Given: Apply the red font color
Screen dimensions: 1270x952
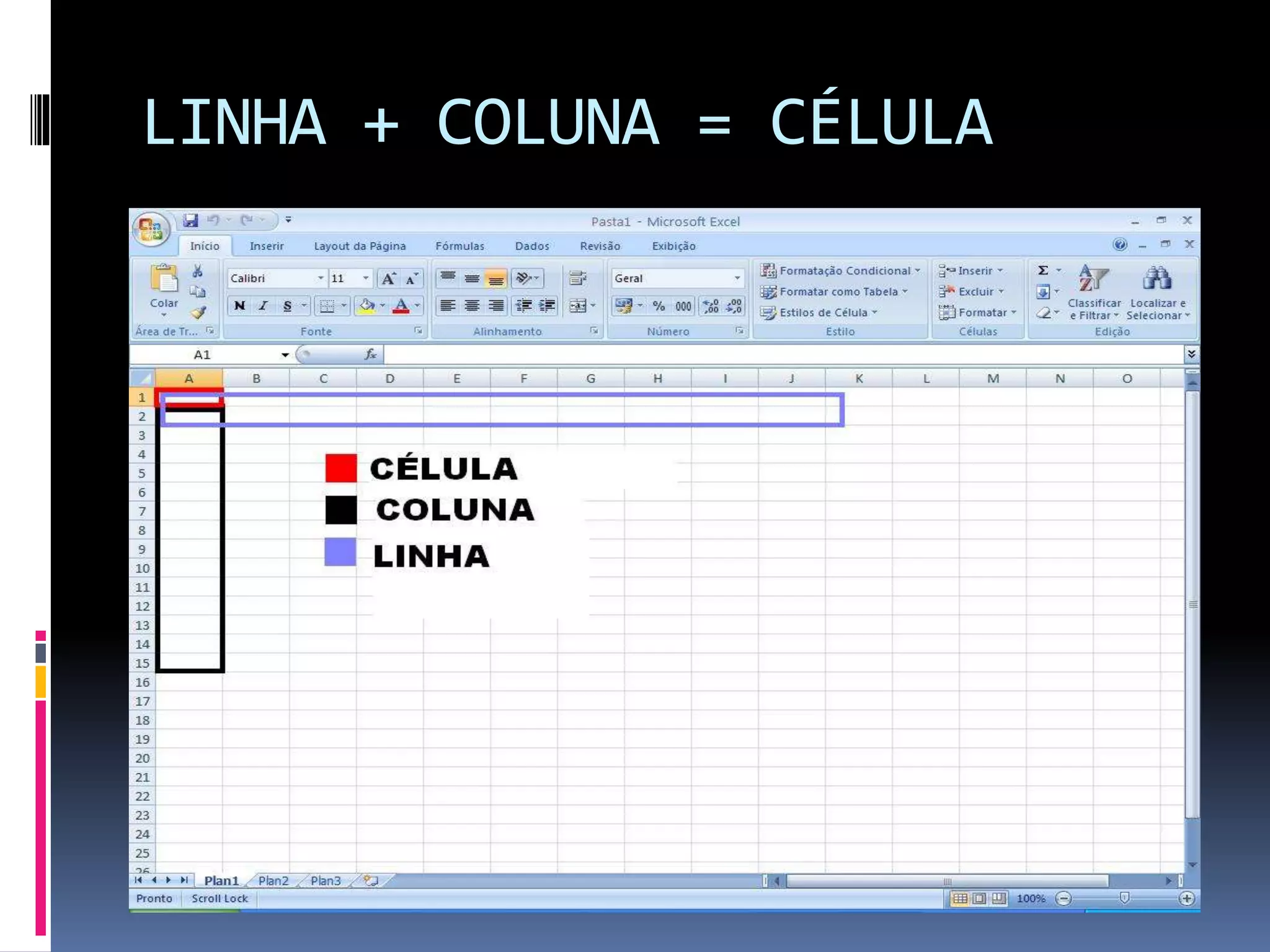Looking at the screenshot, I should pos(401,306).
